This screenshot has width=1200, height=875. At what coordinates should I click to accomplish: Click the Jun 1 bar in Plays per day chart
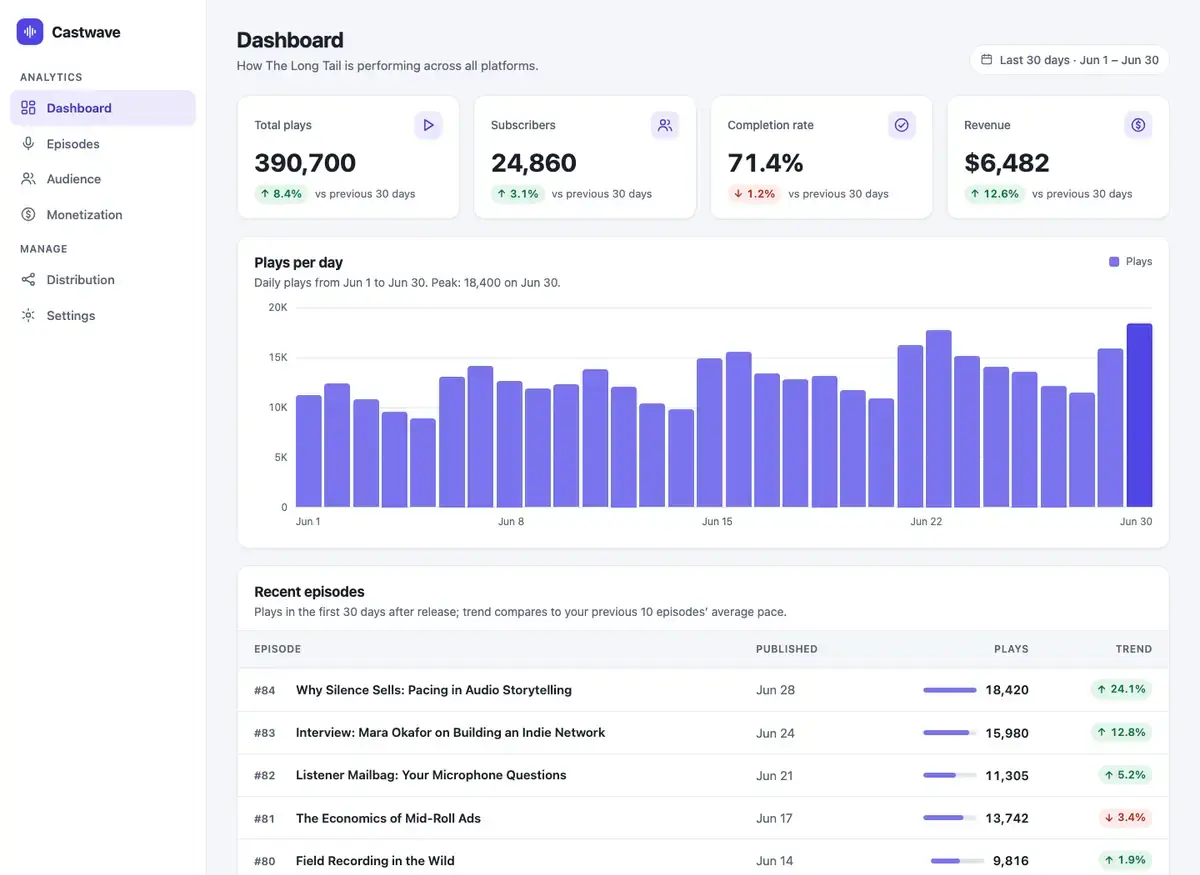(309, 451)
